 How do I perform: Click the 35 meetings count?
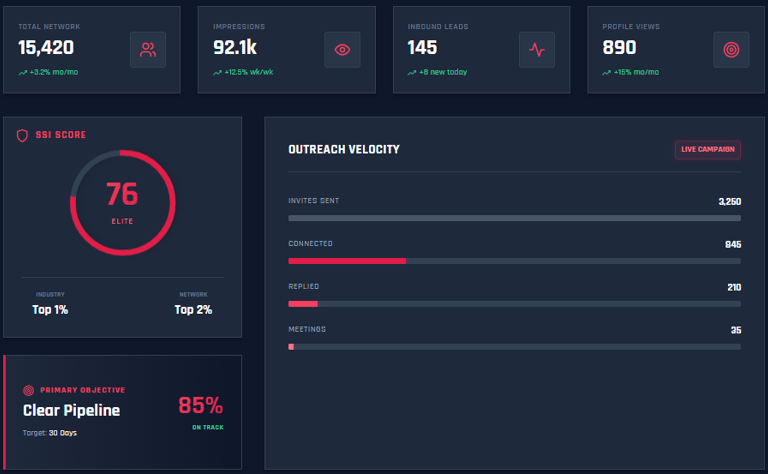tap(736, 330)
